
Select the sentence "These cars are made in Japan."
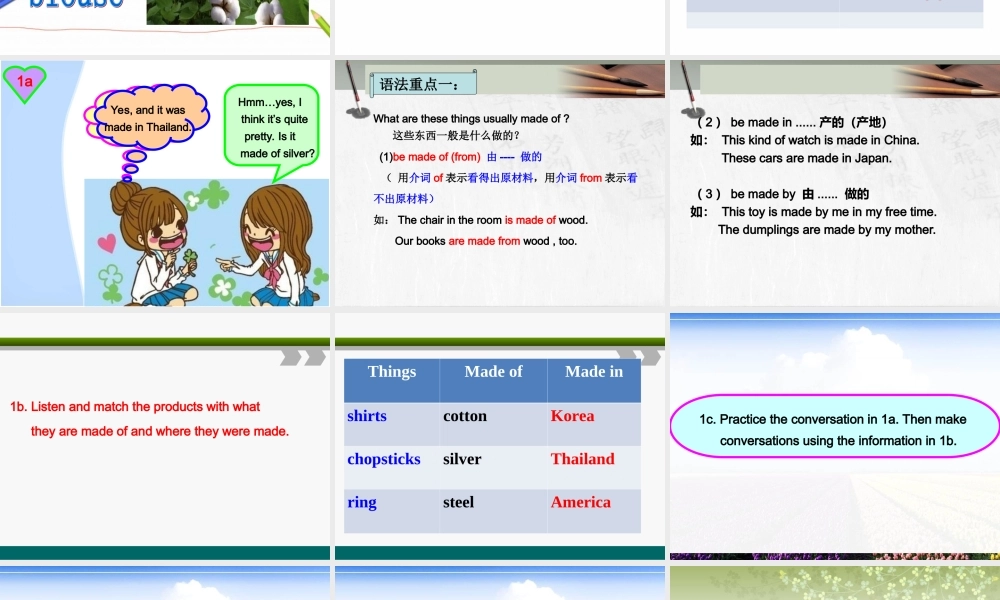pyautogui.click(x=807, y=158)
